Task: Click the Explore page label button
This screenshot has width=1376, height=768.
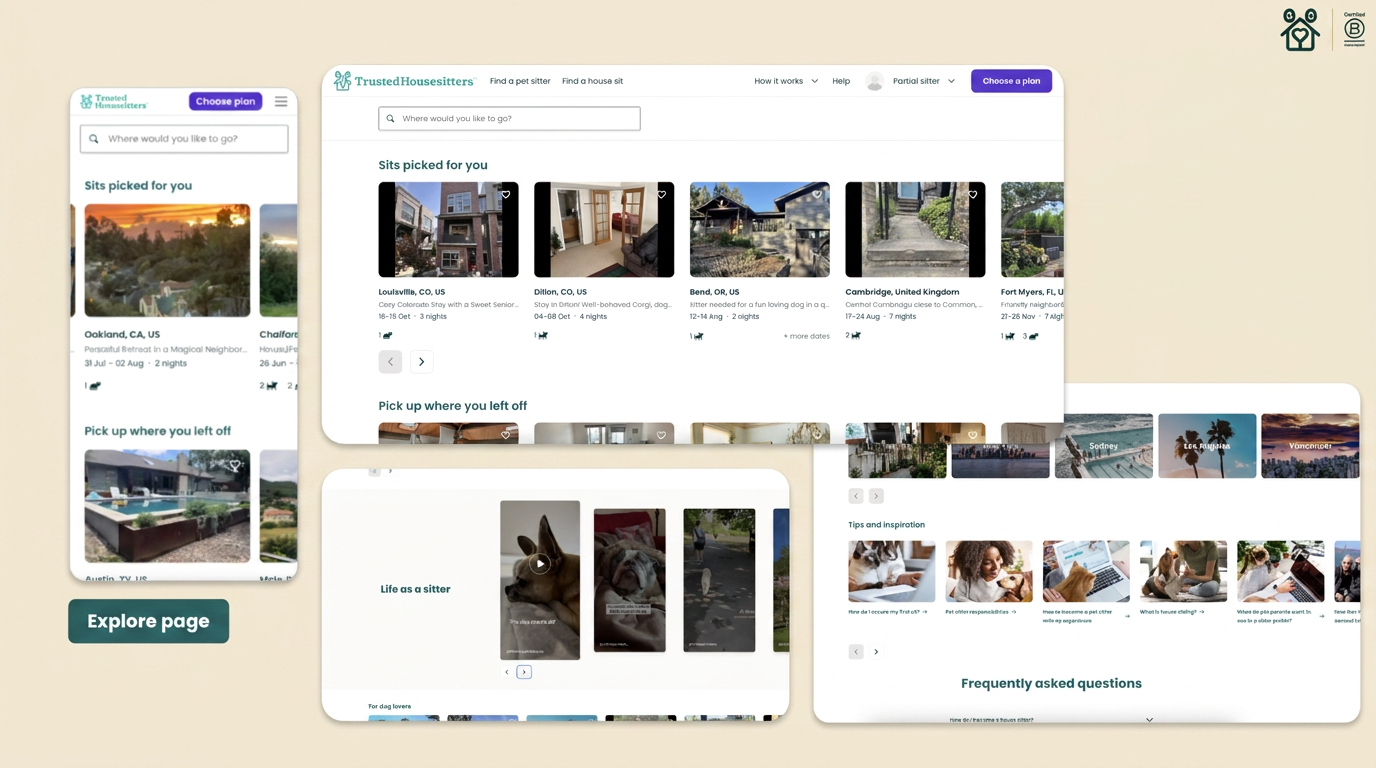Action: [148, 621]
